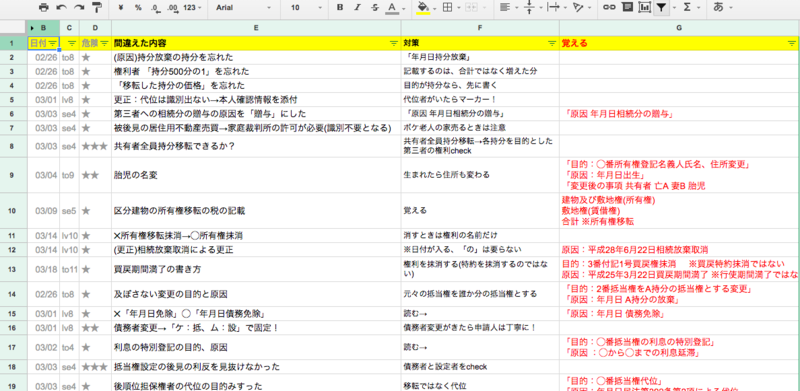Click the Merge cells icon
Viewport: 800px width, 391px height.
coord(471,8)
